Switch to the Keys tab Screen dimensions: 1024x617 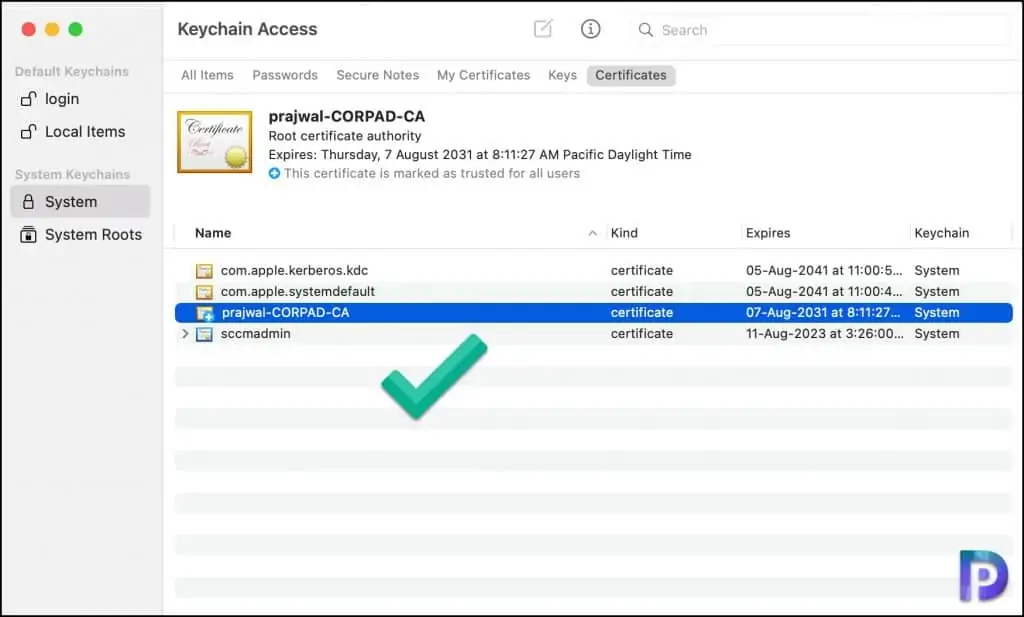[x=562, y=75]
